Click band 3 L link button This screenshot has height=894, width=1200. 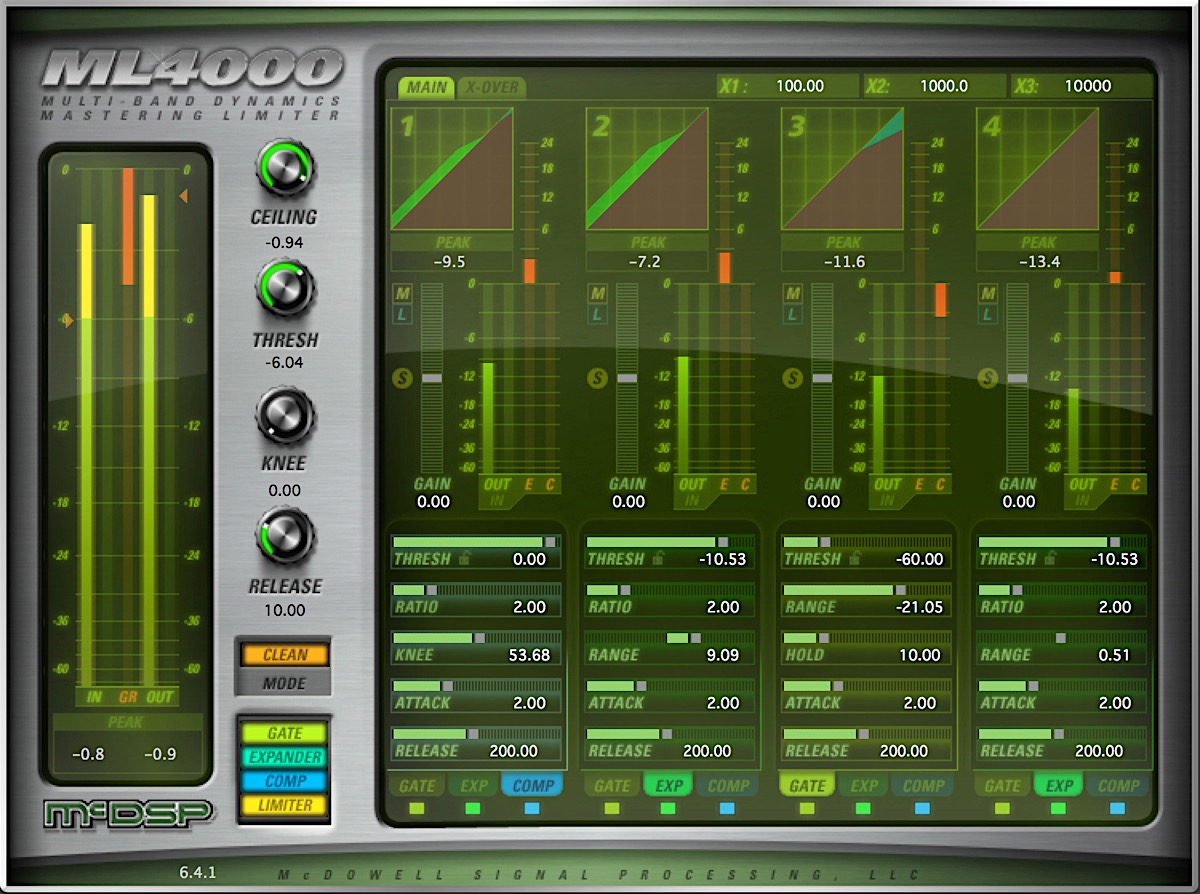tap(793, 314)
